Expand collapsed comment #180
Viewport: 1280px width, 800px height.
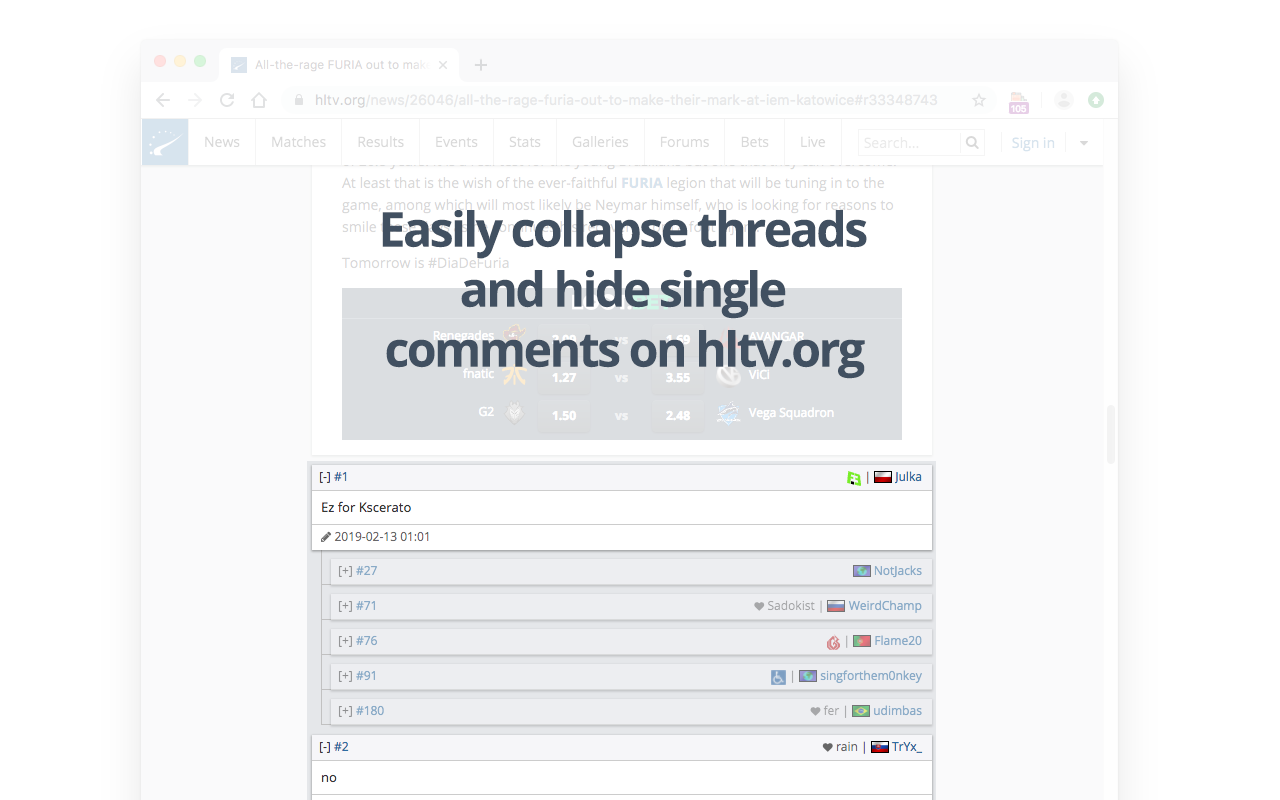[x=345, y=711]
